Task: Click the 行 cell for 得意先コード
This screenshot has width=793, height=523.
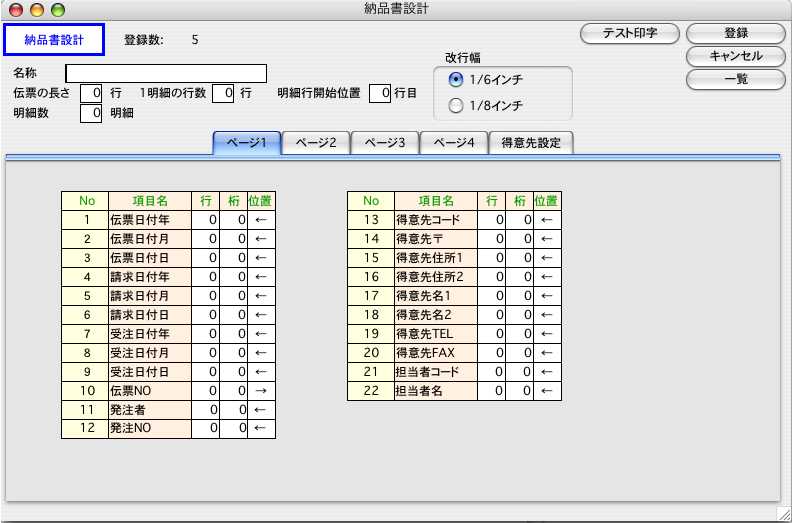Action: pos(492,220)
